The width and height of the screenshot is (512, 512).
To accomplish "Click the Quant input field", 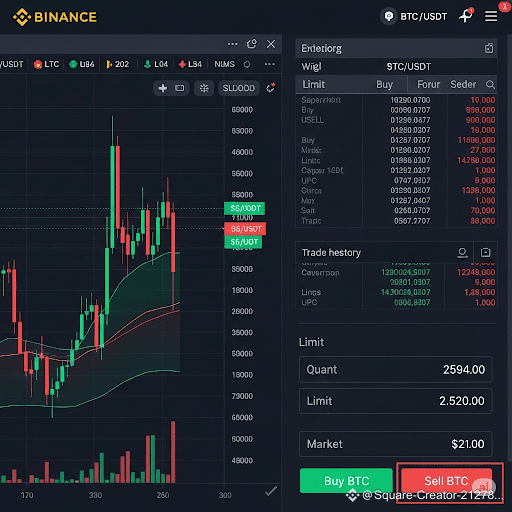I will click(x=396, y=369).
